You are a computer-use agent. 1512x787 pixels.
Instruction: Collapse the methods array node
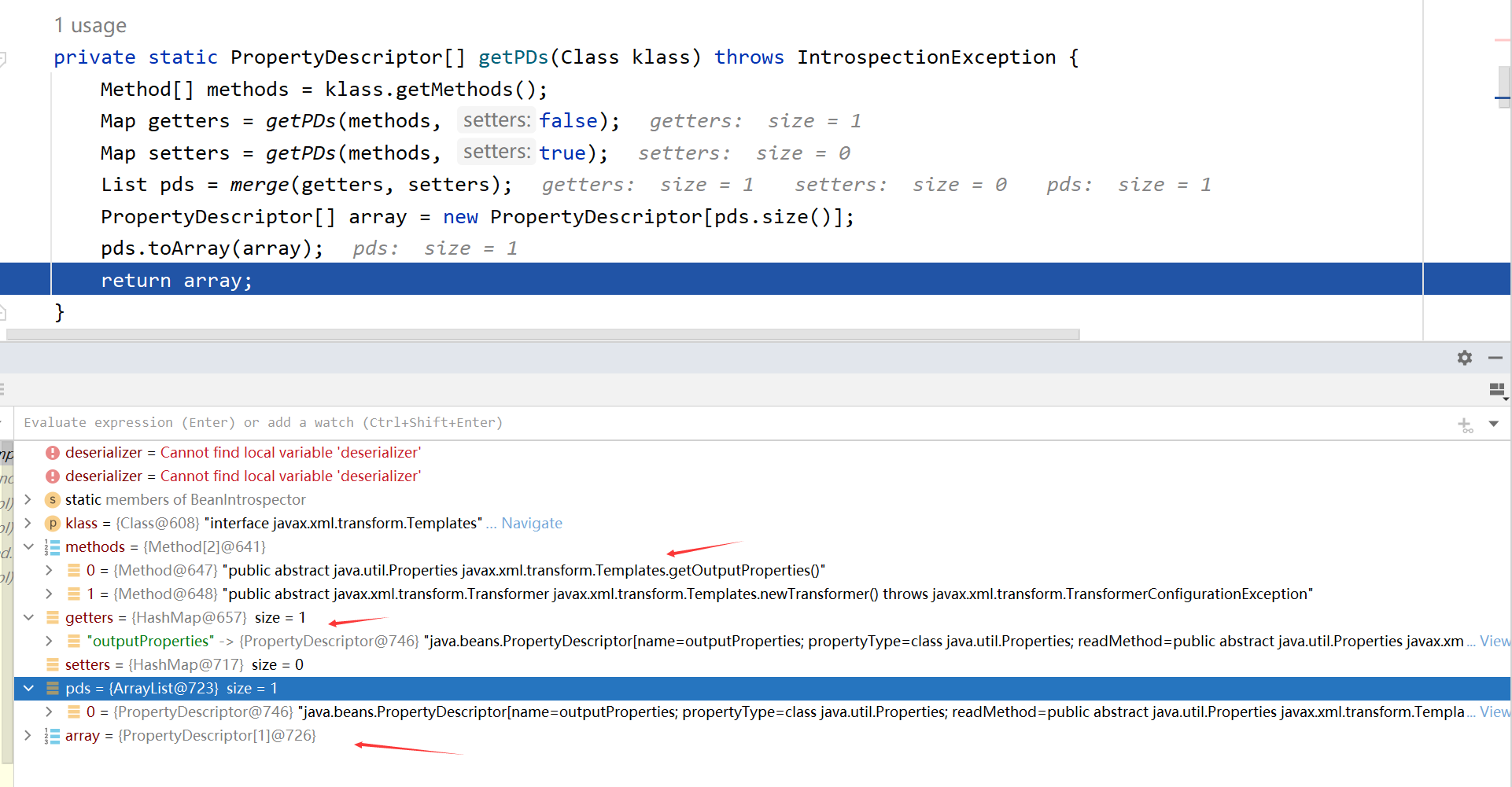coord(28,546)
